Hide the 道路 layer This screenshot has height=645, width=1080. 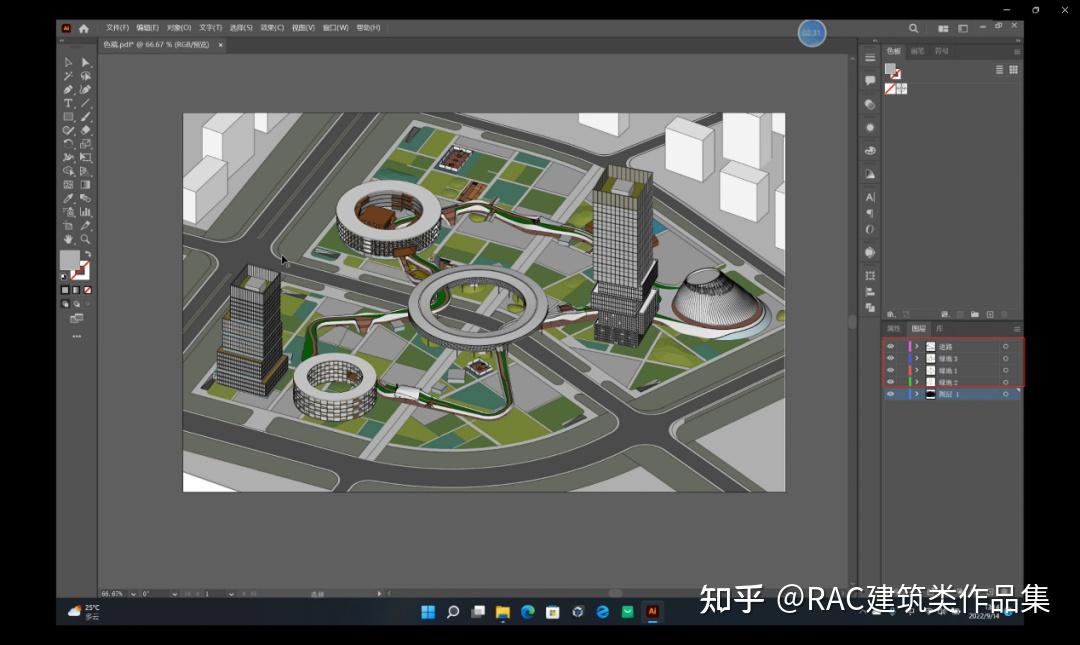click(890, 346)
